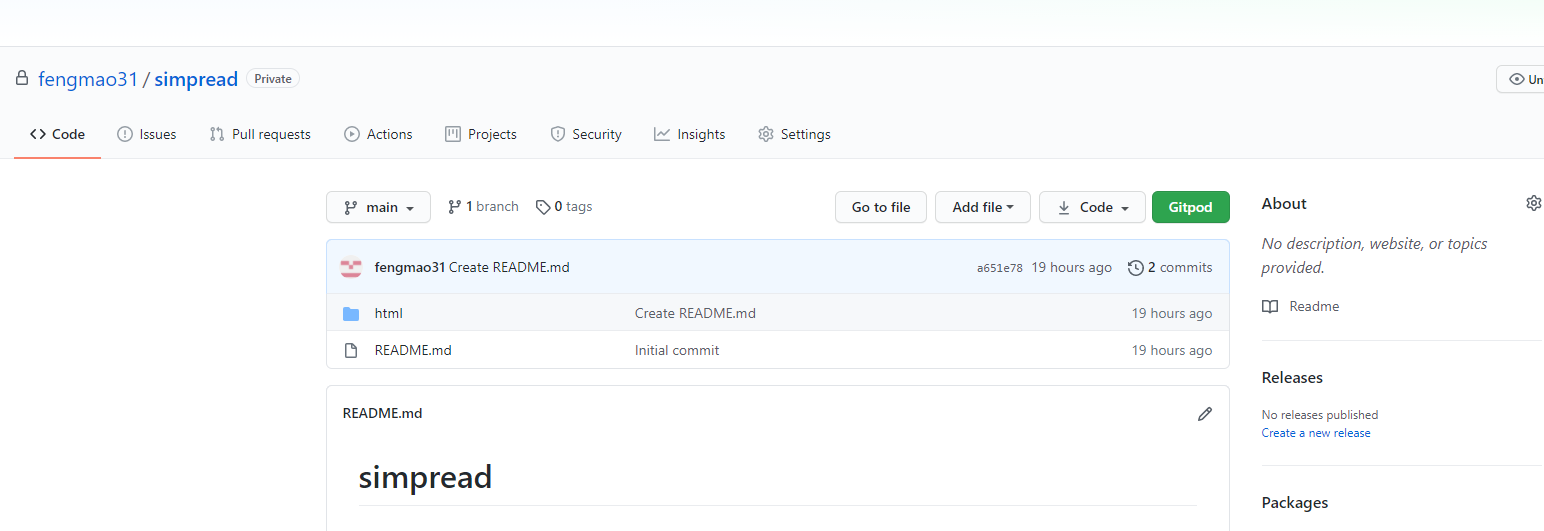The image size is (1544, 531).
Task: Open the Issues tab
Action: [x=147, y=134]
